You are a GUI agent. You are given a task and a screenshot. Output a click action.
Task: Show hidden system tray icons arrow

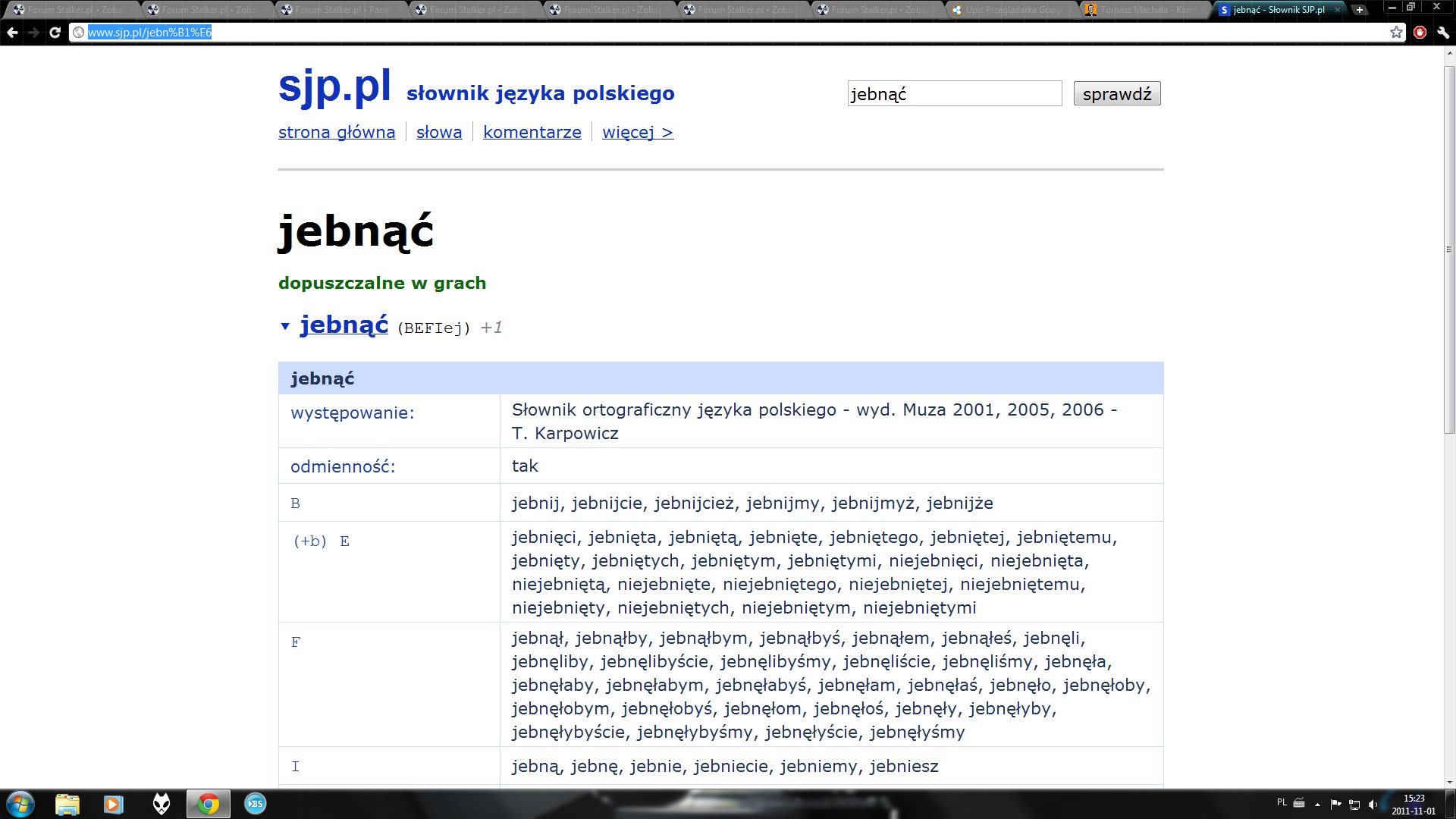1317,804
